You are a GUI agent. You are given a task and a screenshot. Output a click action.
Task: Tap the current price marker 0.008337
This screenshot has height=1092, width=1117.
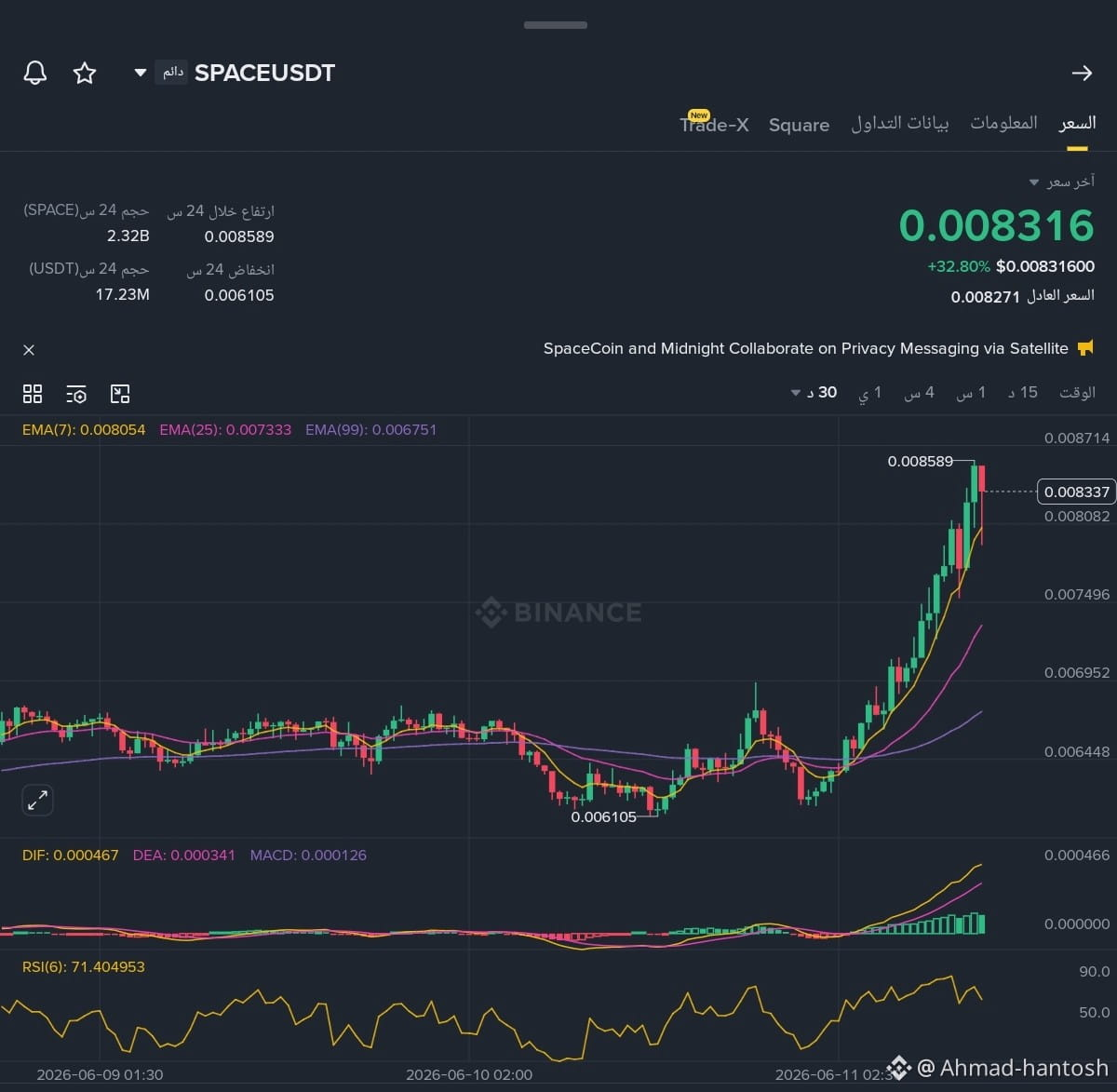pyautogui.click(x=1077, y=492)
